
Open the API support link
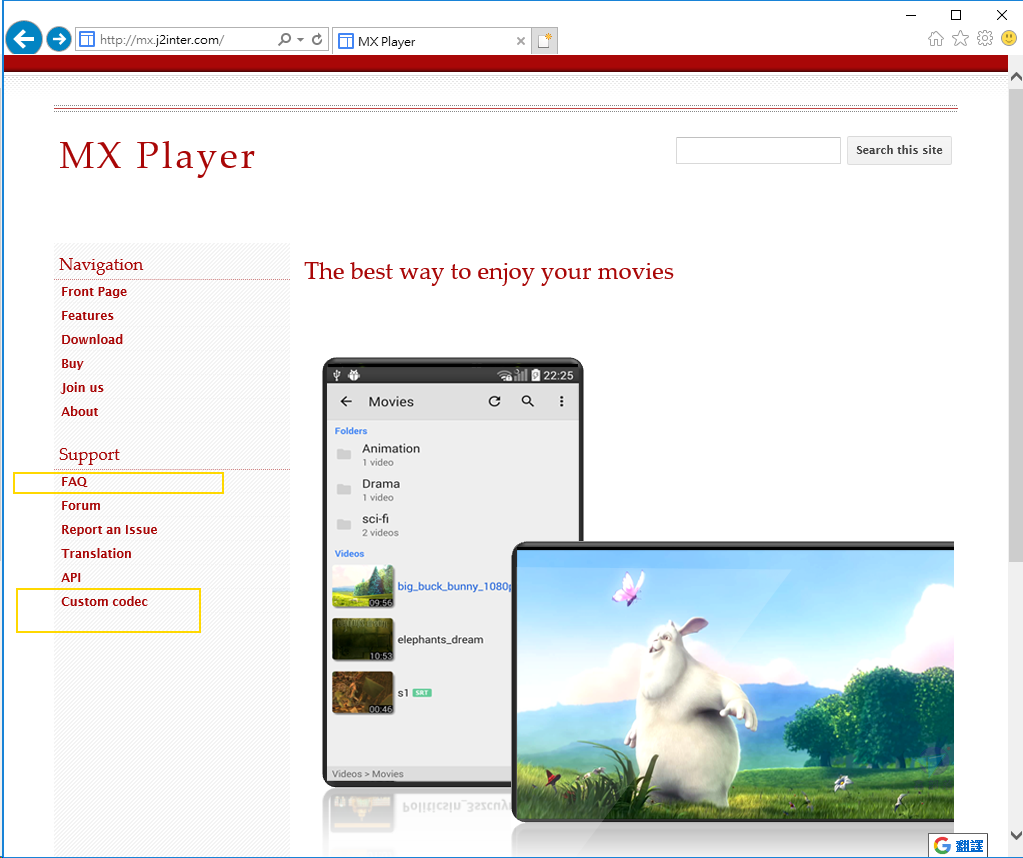pyautogui.click(x=71, y=577)
